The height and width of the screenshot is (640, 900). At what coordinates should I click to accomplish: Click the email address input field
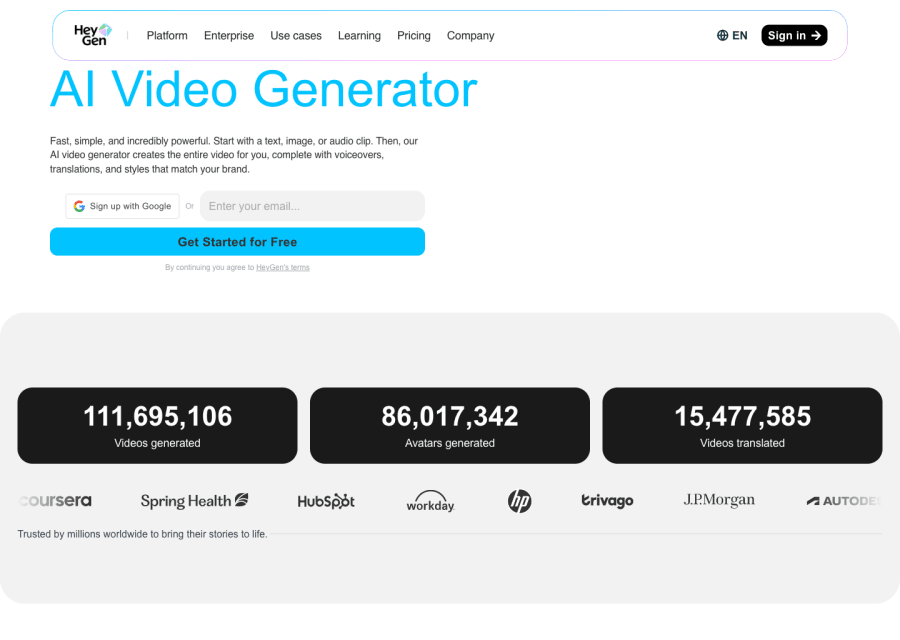coord(312,206)
